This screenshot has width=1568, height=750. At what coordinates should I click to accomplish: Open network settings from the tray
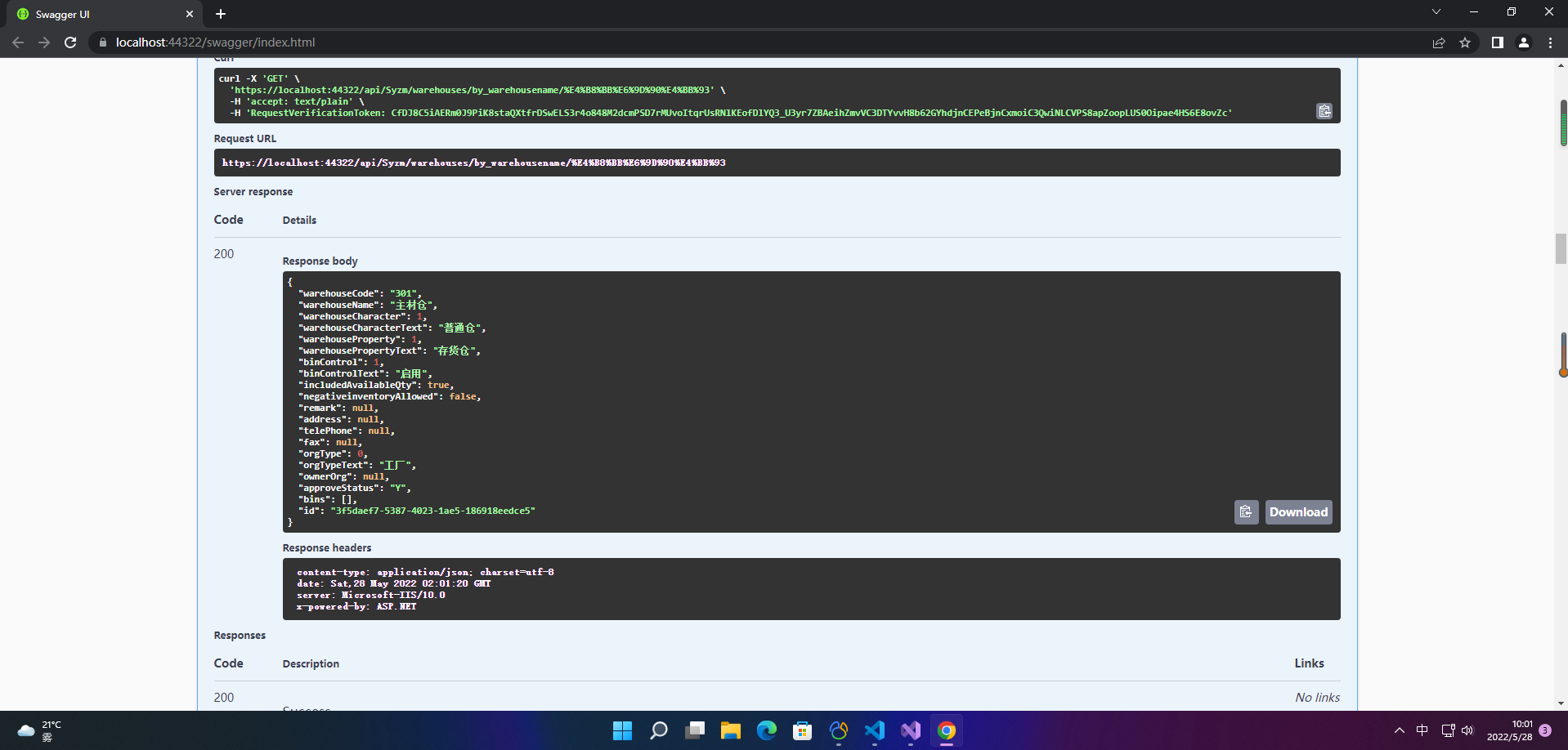click(x=1448, y=730)
